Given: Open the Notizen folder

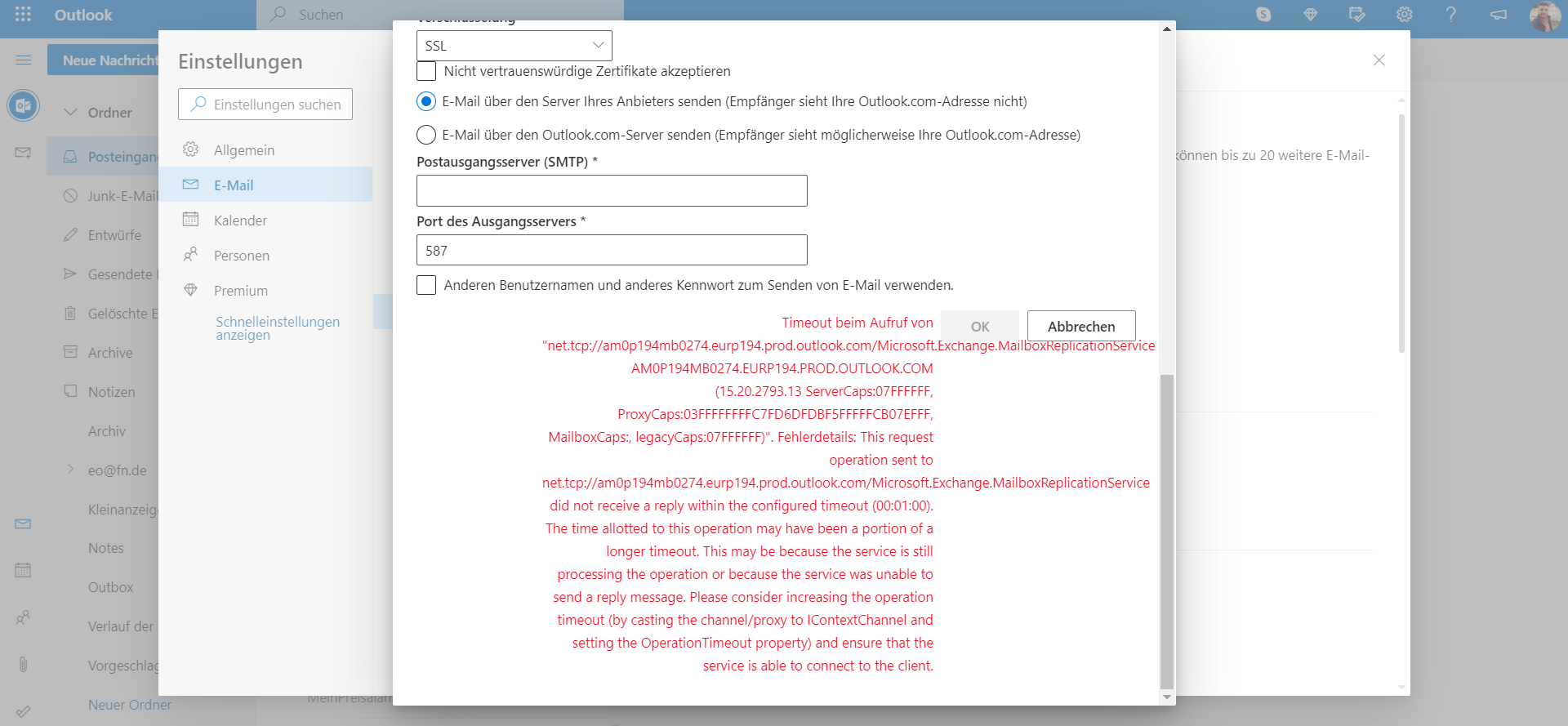Looking at the screenshot, I should click(104, 392).
